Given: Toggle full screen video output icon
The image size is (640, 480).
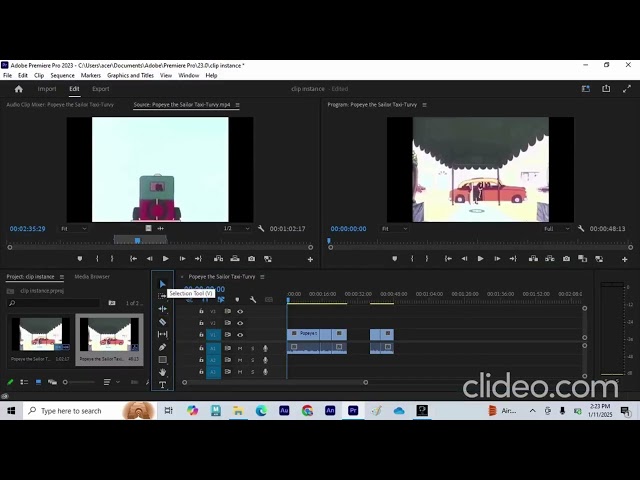Looking at the screenshot, I should pos(627,89).
